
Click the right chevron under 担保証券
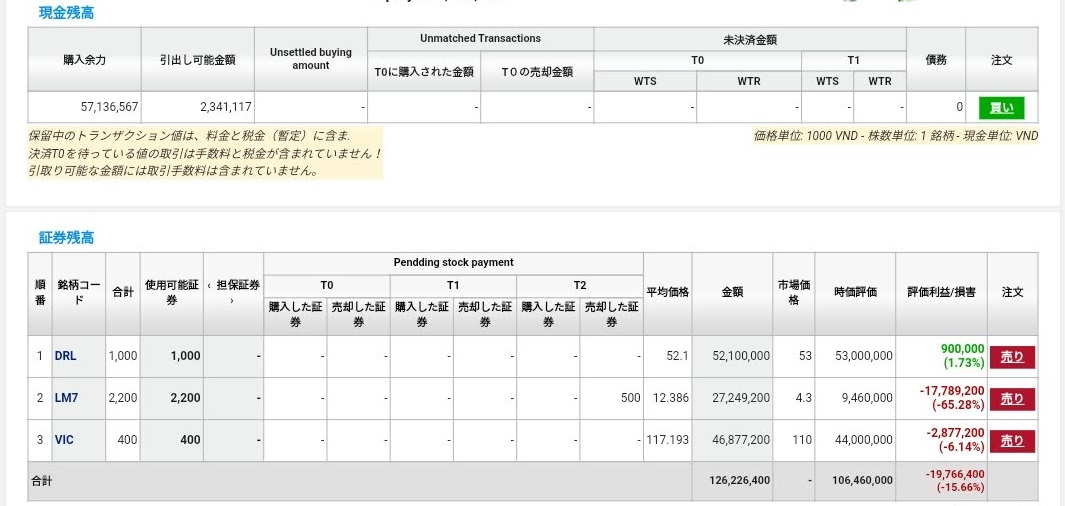pos(231,300)
